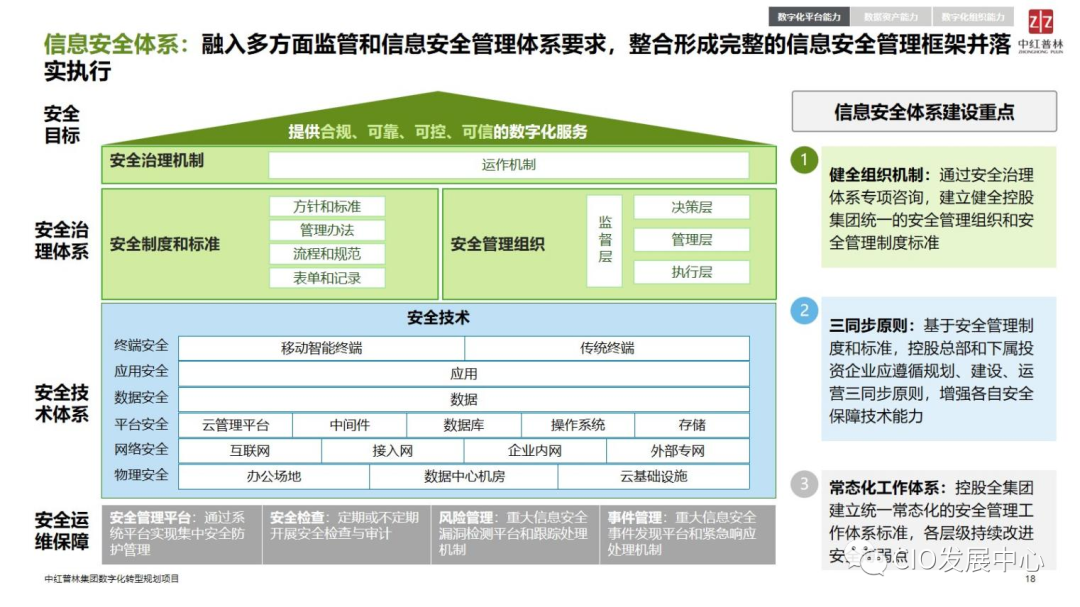This screenshot has height=607, width=1080.
Task: Click the 安全治理体系 side label
Action: pyautogui.click(x=62, y=240)
